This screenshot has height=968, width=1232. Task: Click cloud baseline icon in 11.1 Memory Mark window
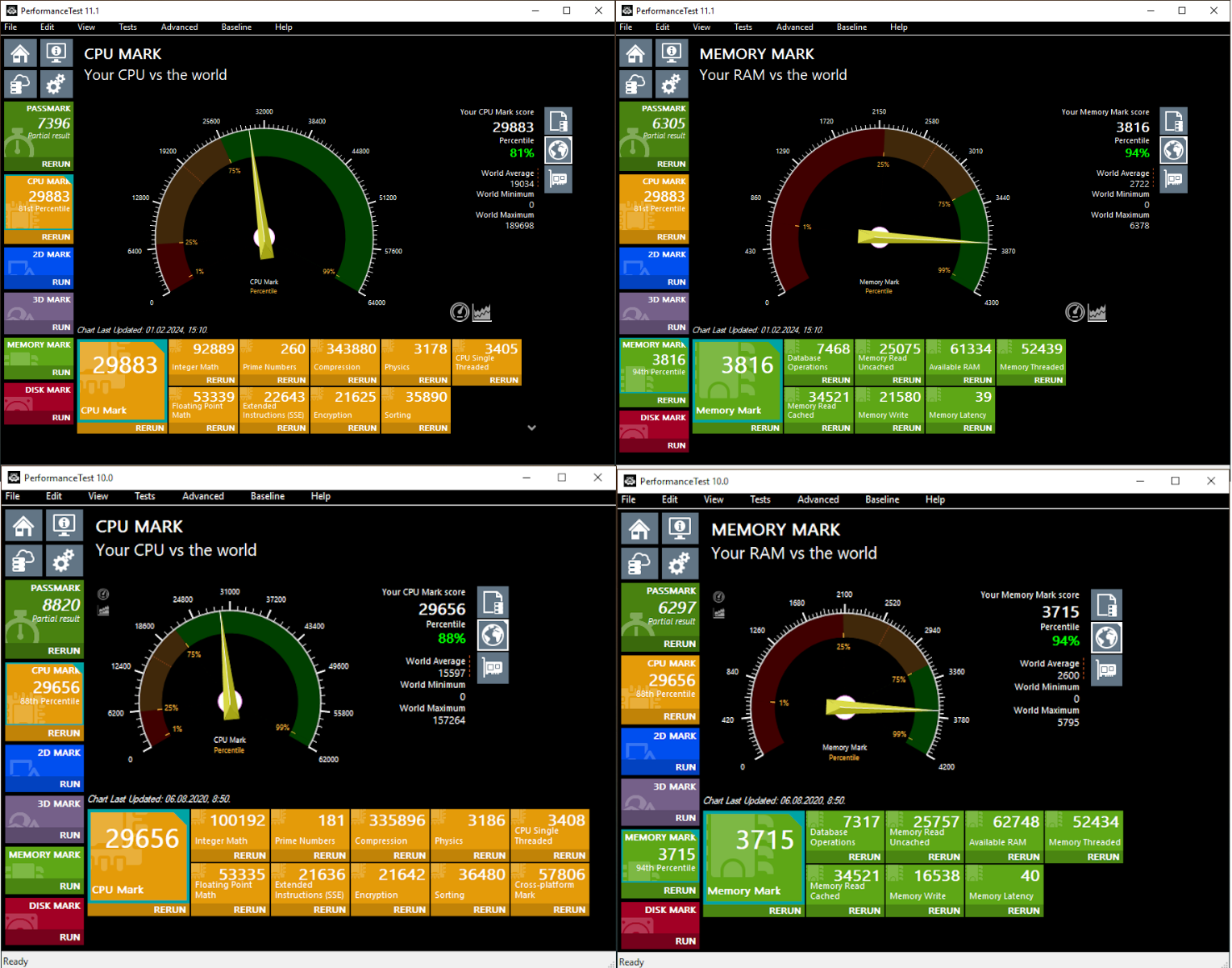(x=635, y=84)
